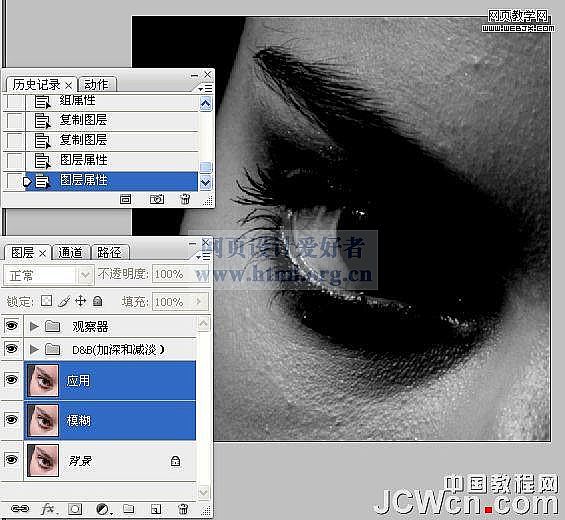
Task: Lock transparent pixels icon
Action: (x=46, y=301)
